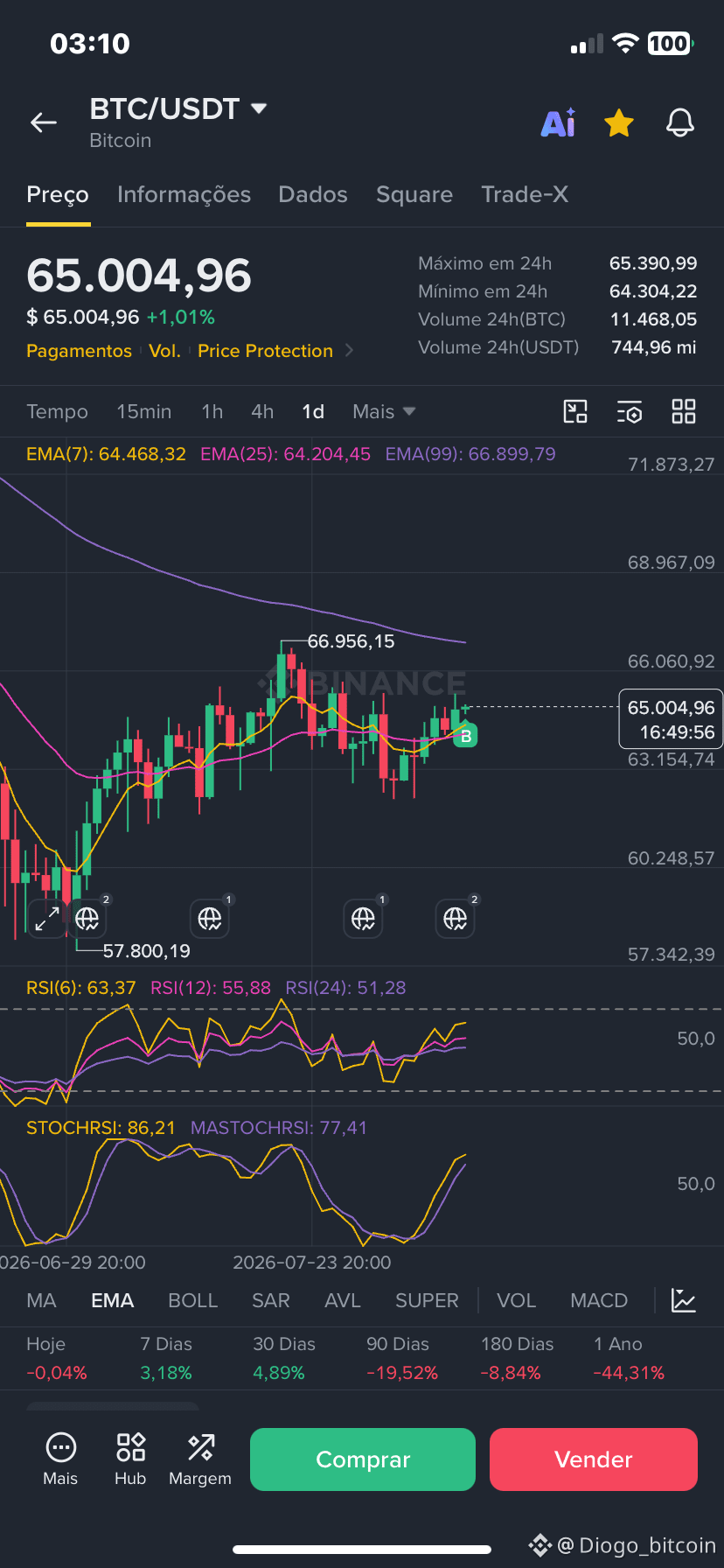Screen dimensions: 724x1568
Task: Tap the 7 Dias performance 3,18%
Action: click(x=166, y=1373)
